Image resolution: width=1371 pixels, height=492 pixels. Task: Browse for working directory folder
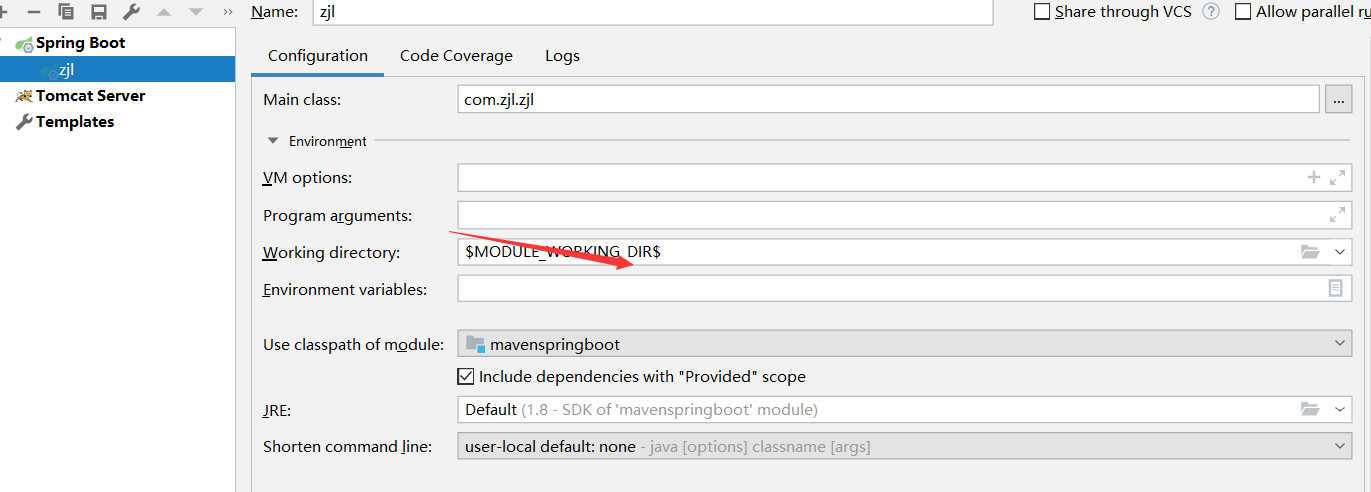[1310, 252]
